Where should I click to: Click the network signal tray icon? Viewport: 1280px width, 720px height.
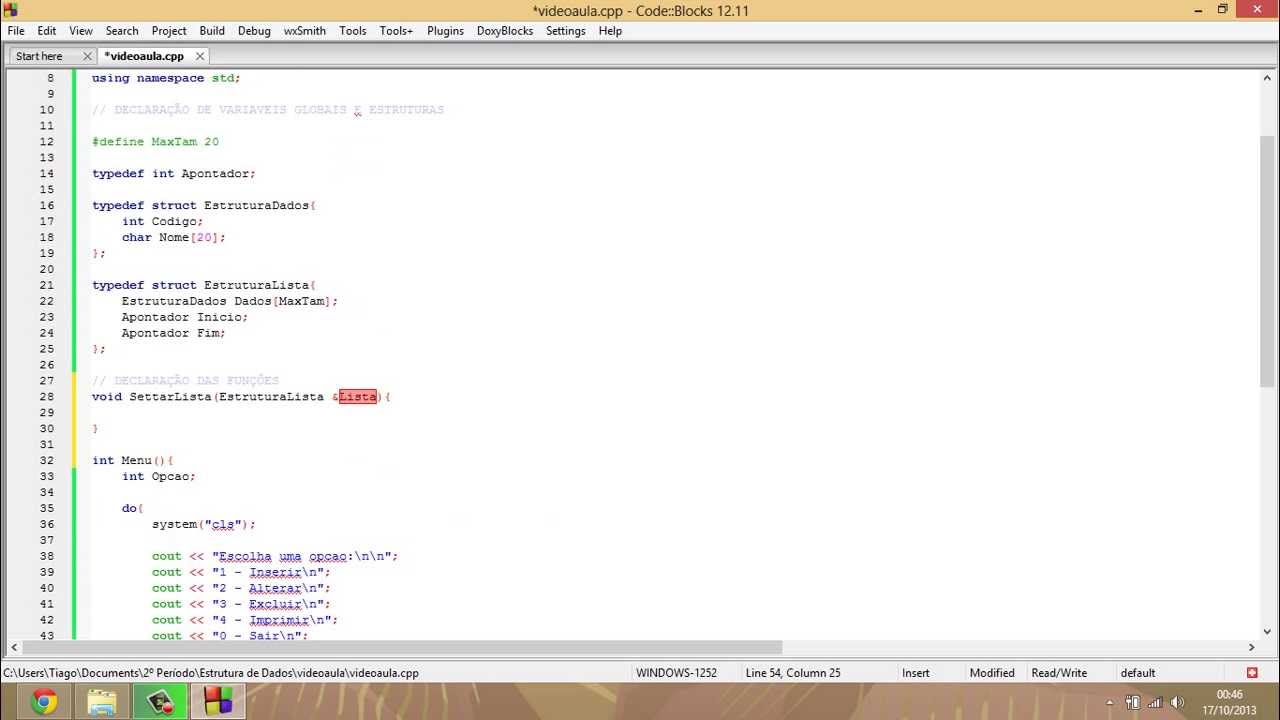1155,703
